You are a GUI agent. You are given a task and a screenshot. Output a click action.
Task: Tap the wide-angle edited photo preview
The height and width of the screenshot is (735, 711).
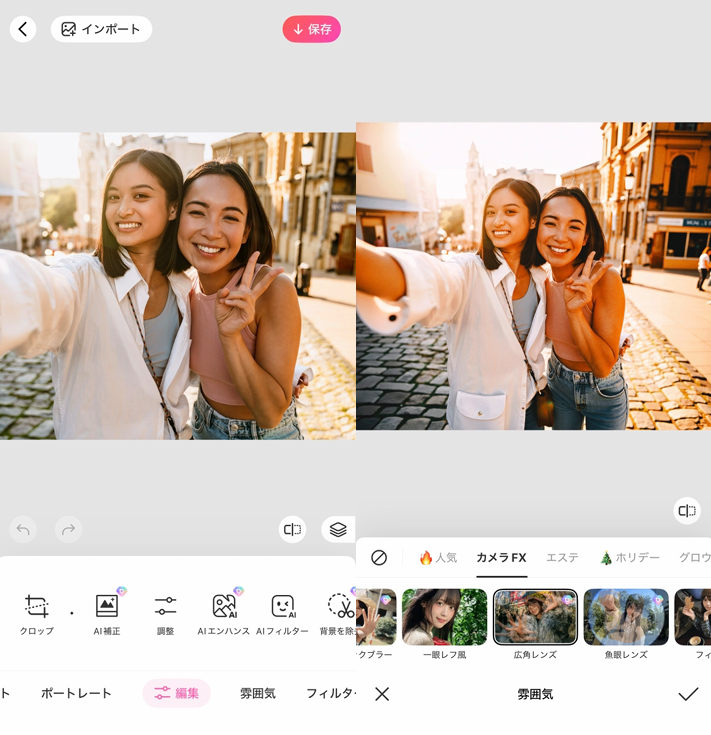click(x=533, y=276)
